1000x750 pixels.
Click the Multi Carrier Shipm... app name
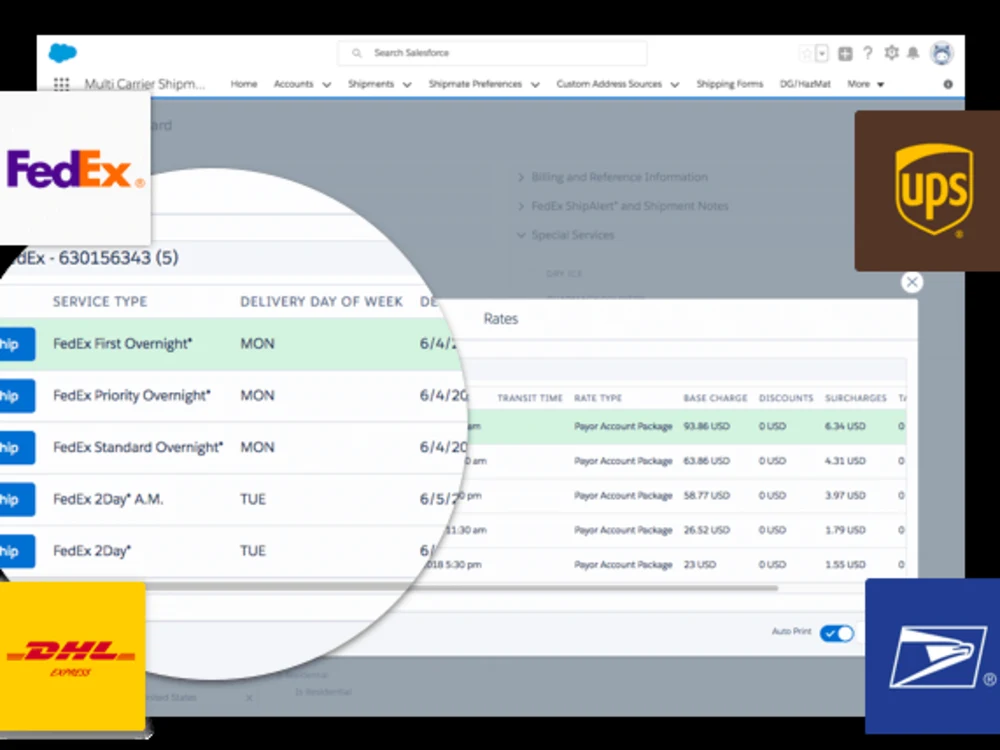(145, 84)
